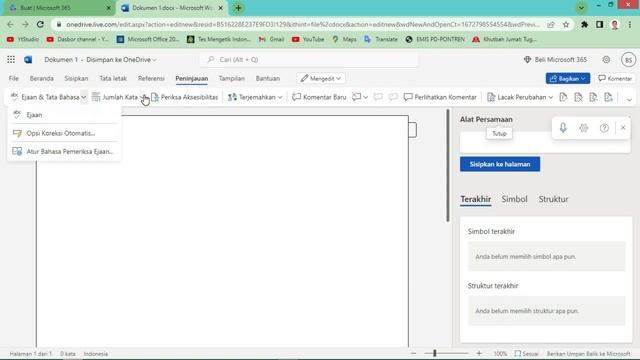
Task: Click the Cari search box
Action: 309,60
